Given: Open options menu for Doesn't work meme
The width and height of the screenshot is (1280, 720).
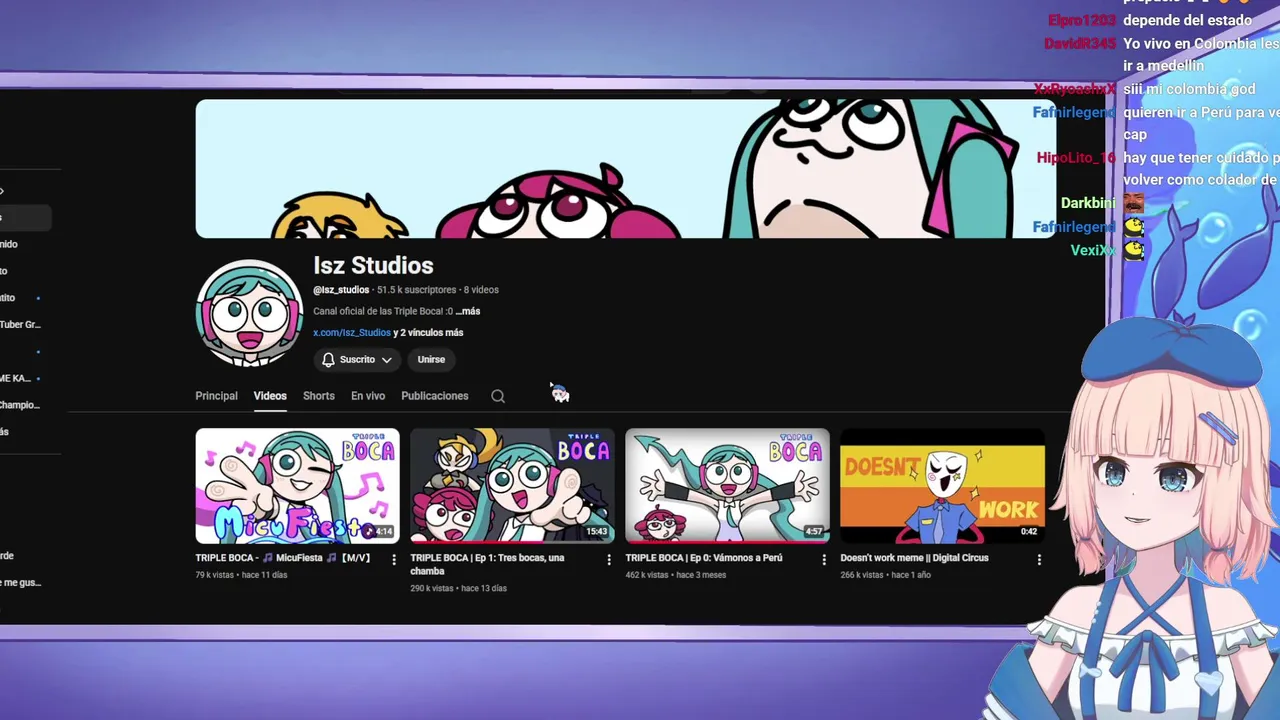Looking at the screenshot, I should coord(1039,560).
